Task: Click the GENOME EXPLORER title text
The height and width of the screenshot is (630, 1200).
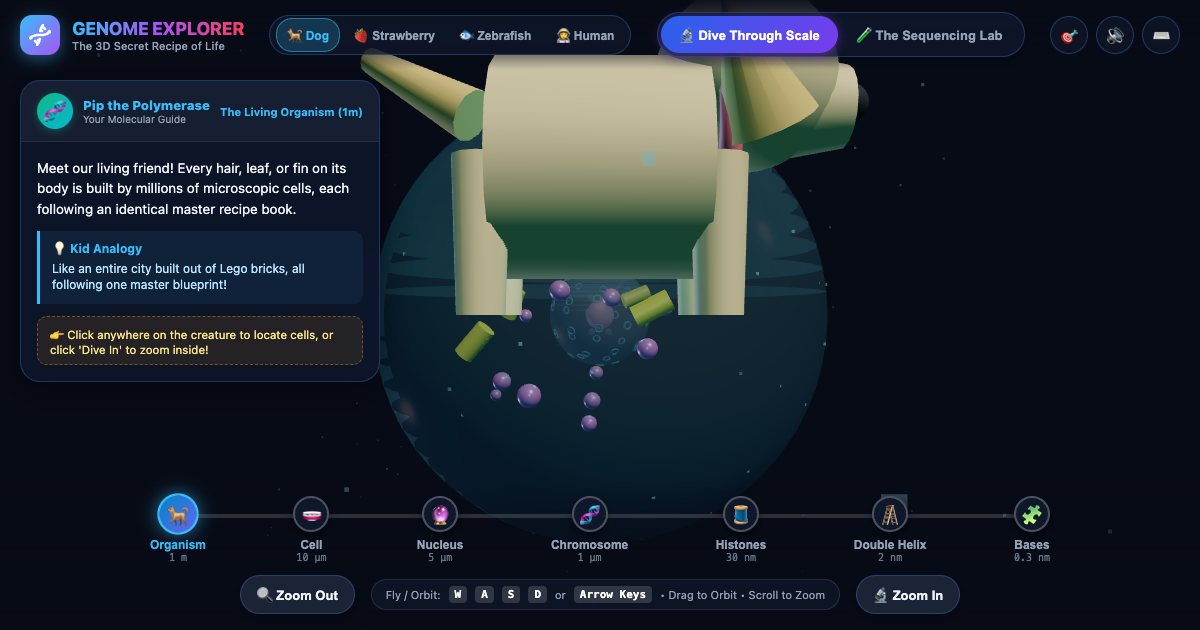Action: coord(158,28)
